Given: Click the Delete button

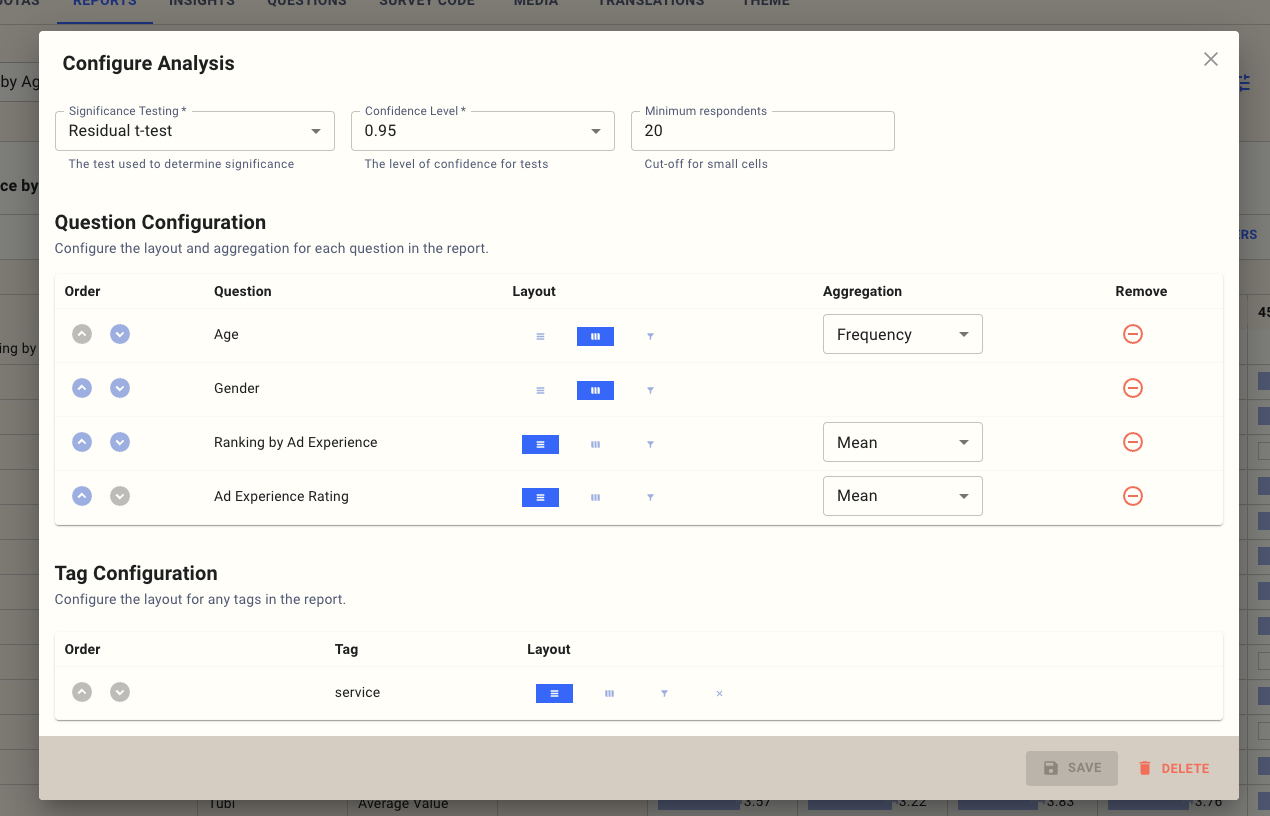Looking at the screenshot, I should (1173, 768).
